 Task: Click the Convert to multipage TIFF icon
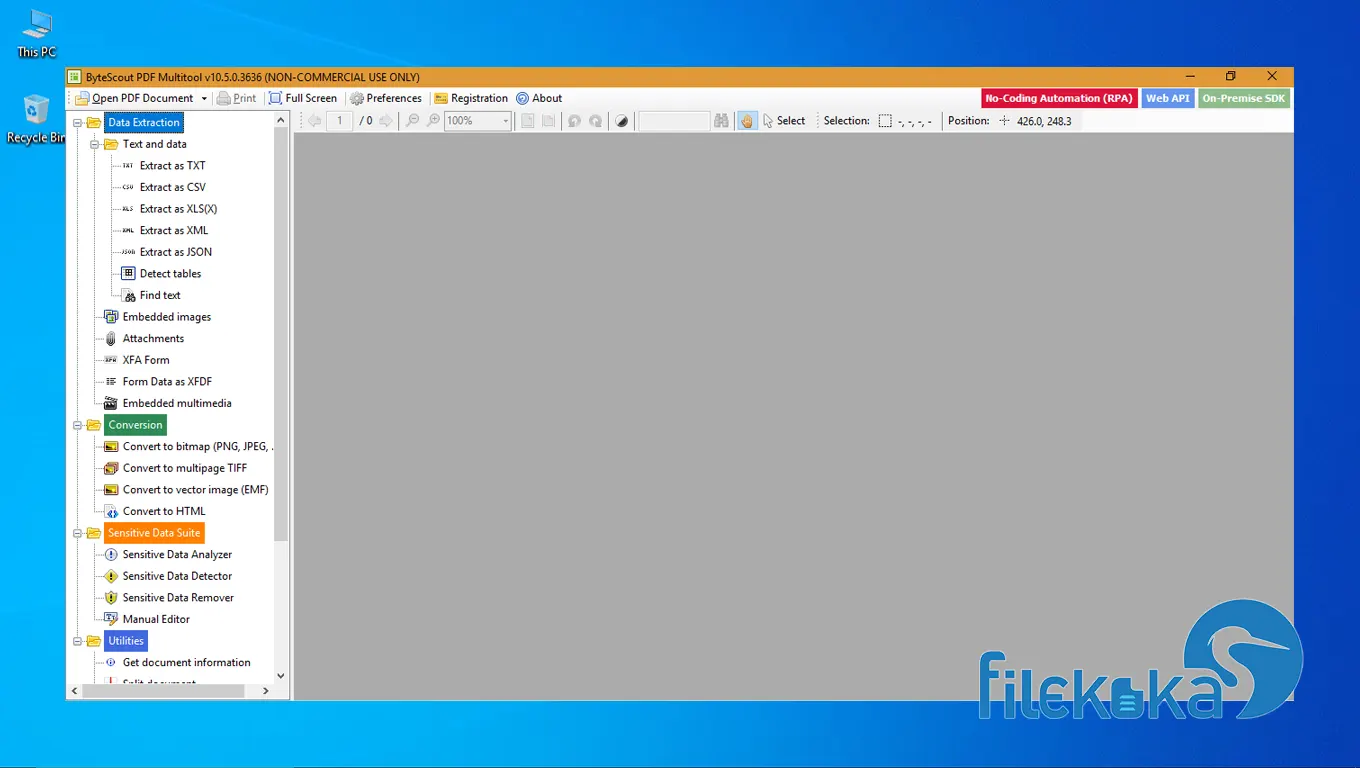tap(111, 468)
